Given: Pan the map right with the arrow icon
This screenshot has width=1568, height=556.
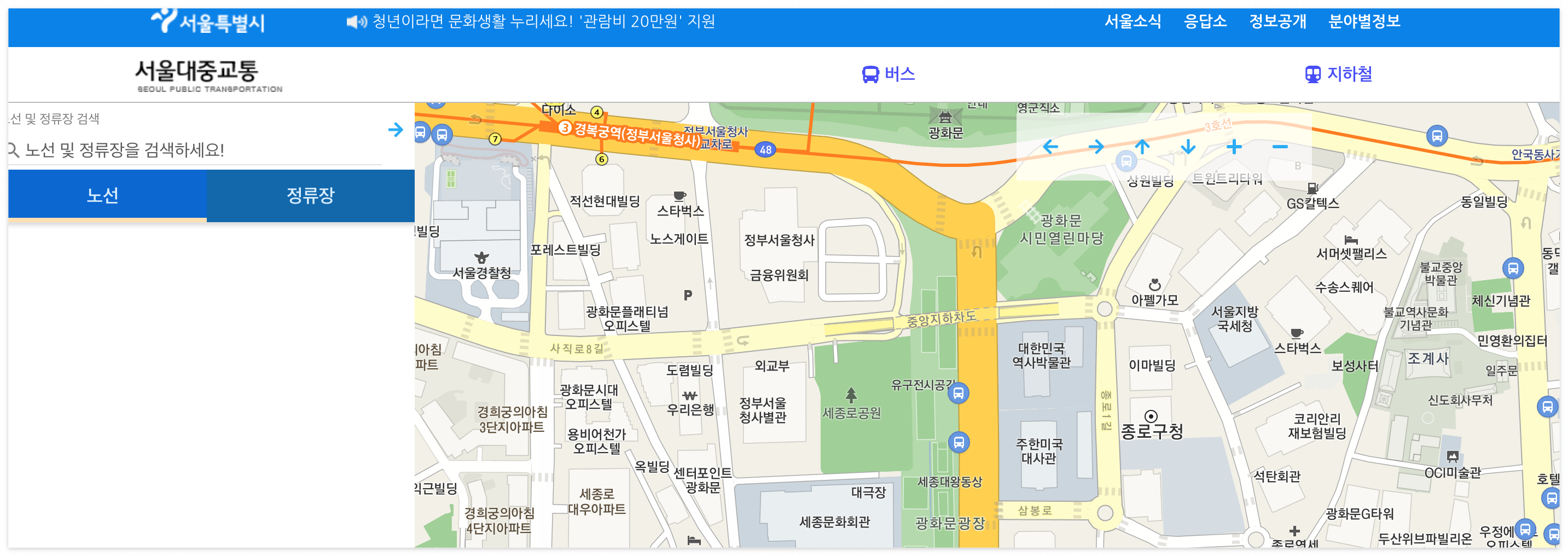Looking at the screenshot, I should pyautogui.click(x=1096, y=147).
